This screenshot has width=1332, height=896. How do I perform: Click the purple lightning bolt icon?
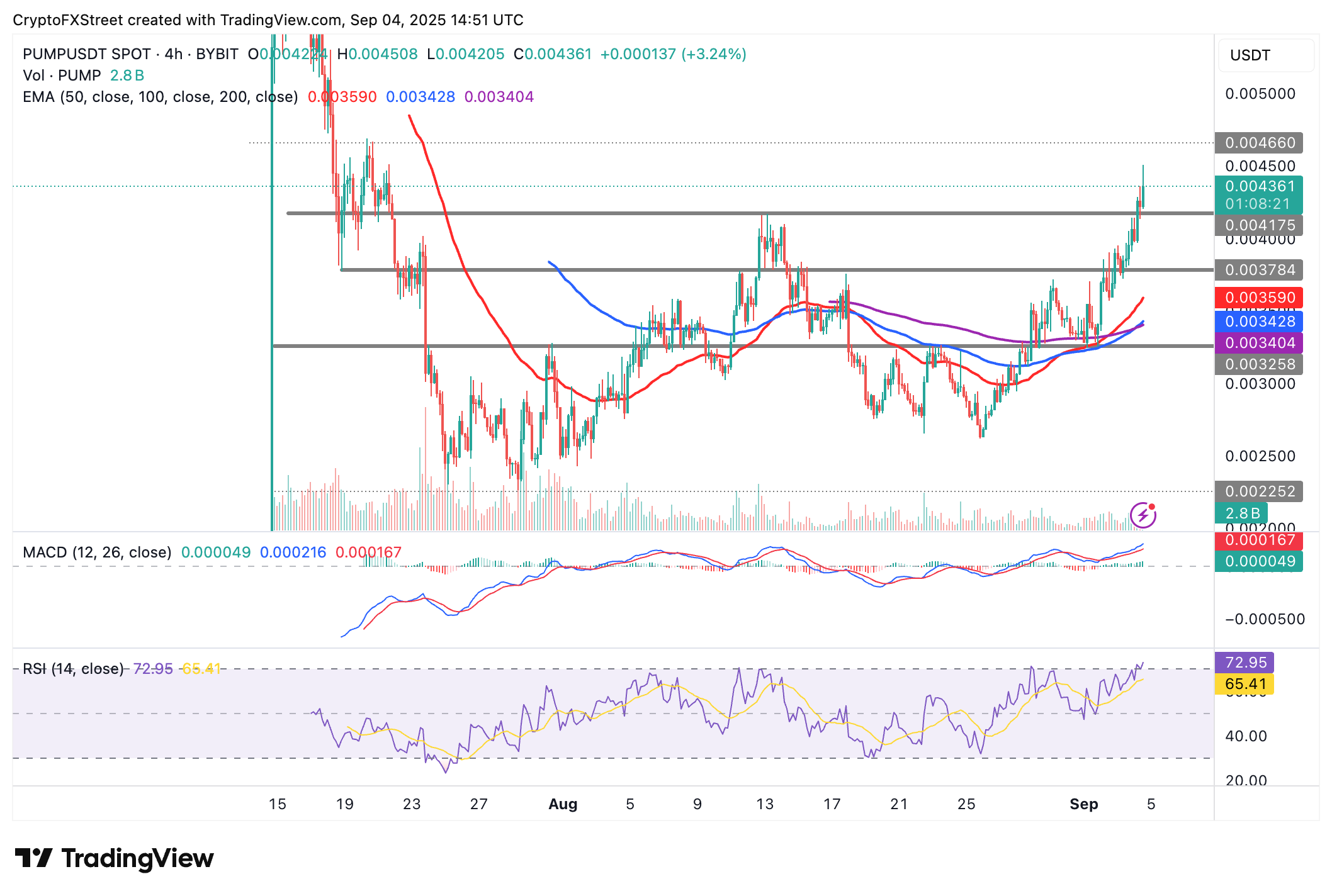1143,515
